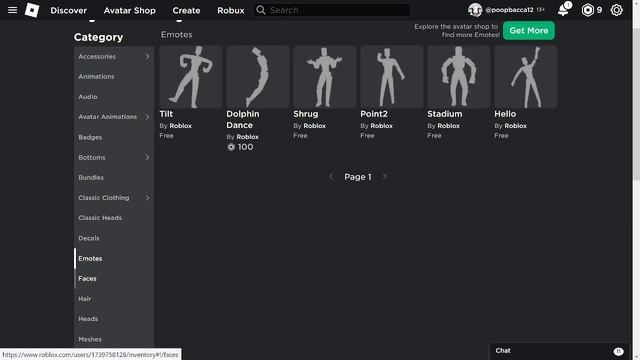Expand the Accessories category chevron
Viewport: 640px width, 360px height.
click(x=147, y=57)
